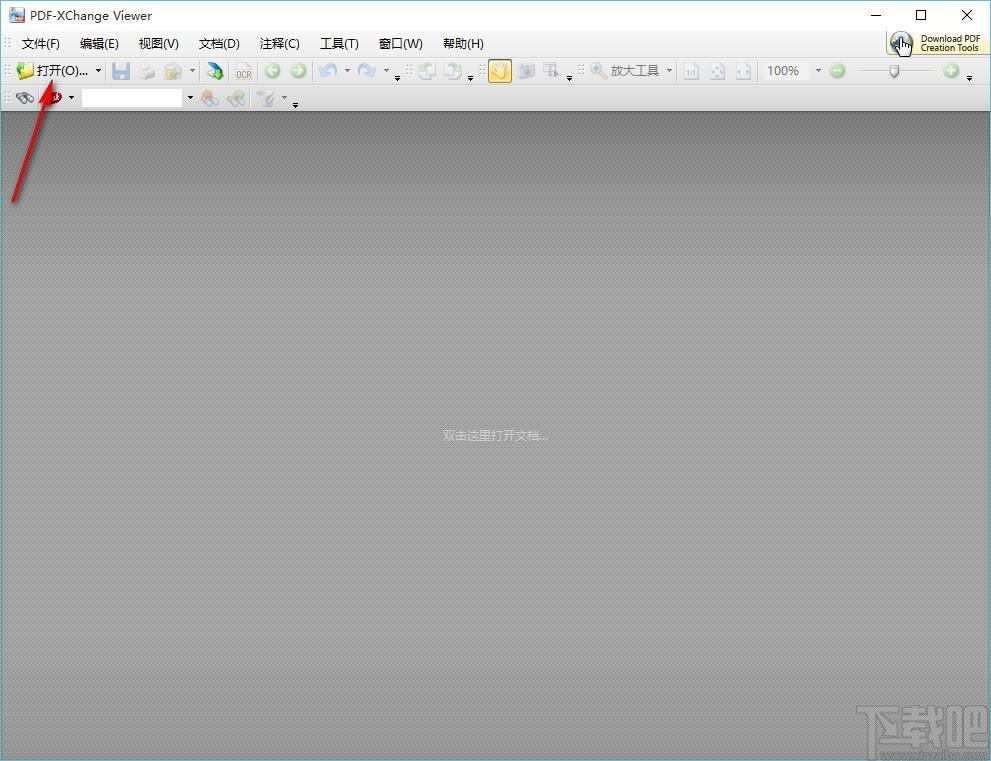Click the Redo icon
The width and height of the screenshot is (991, 761).
click(x=367, y=71)
